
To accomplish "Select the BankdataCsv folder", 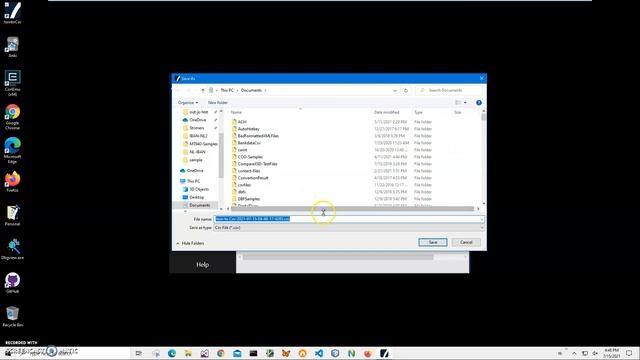I will click(249, 143).
